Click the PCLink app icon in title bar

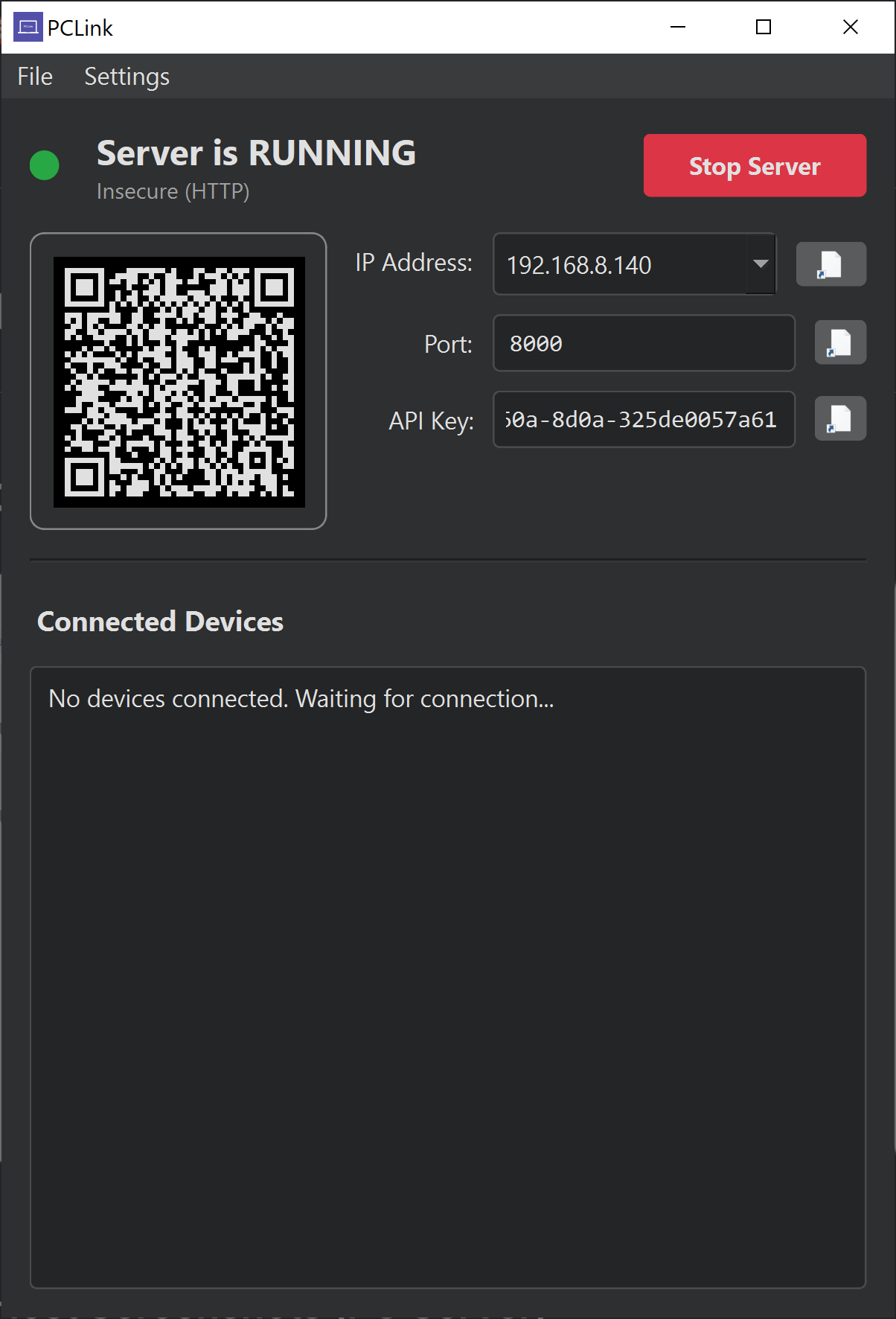pos(28,28)
